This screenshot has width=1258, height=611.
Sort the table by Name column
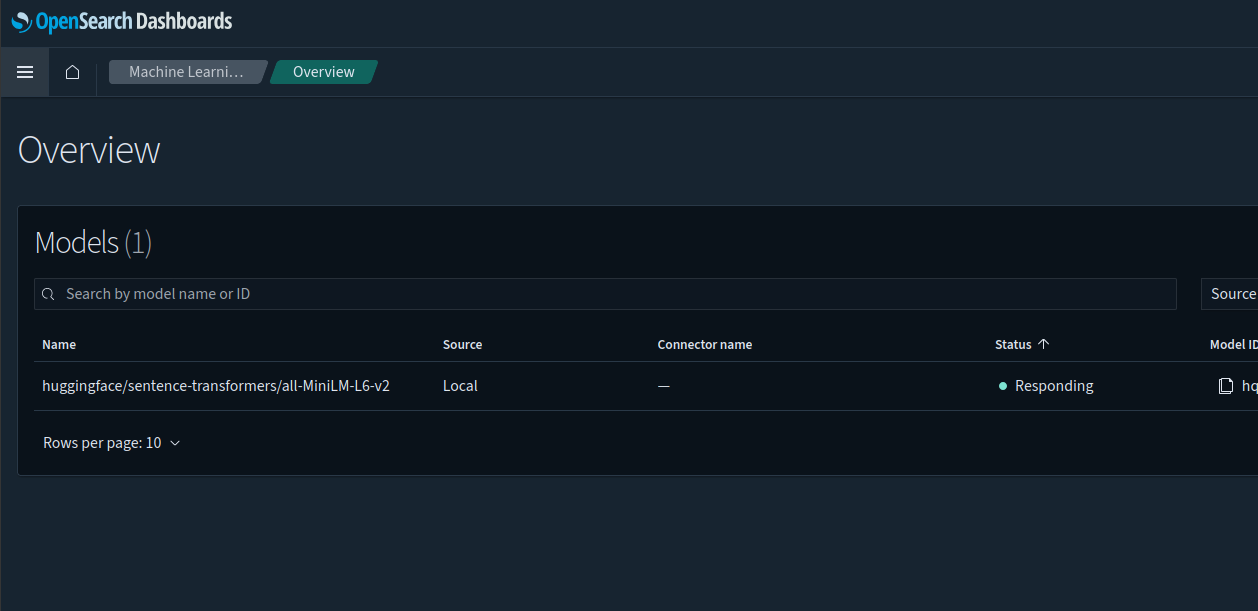(x=59, y=344)
